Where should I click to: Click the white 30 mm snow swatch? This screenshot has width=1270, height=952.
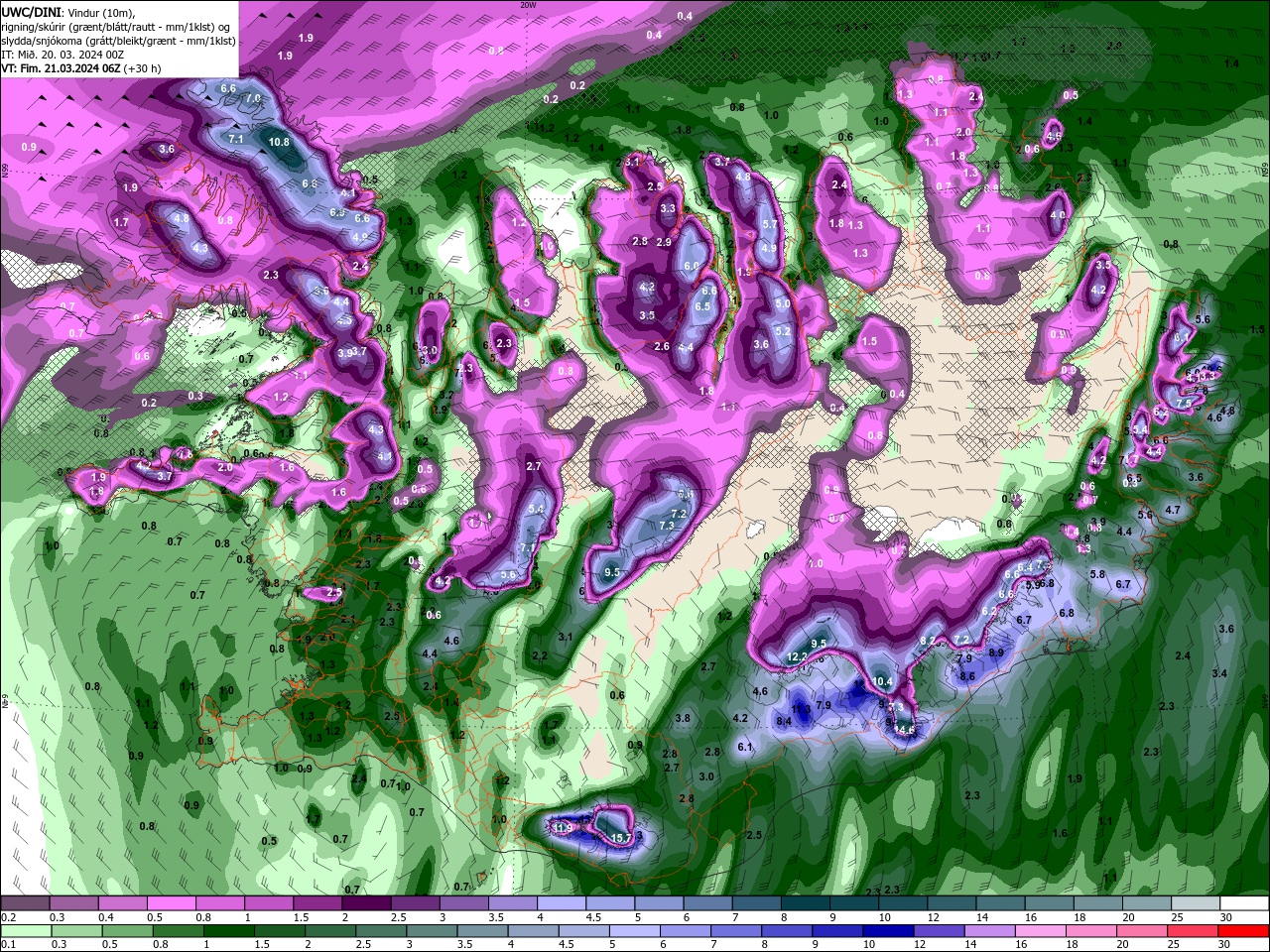pyautogui.click(x=1243, y=902)
